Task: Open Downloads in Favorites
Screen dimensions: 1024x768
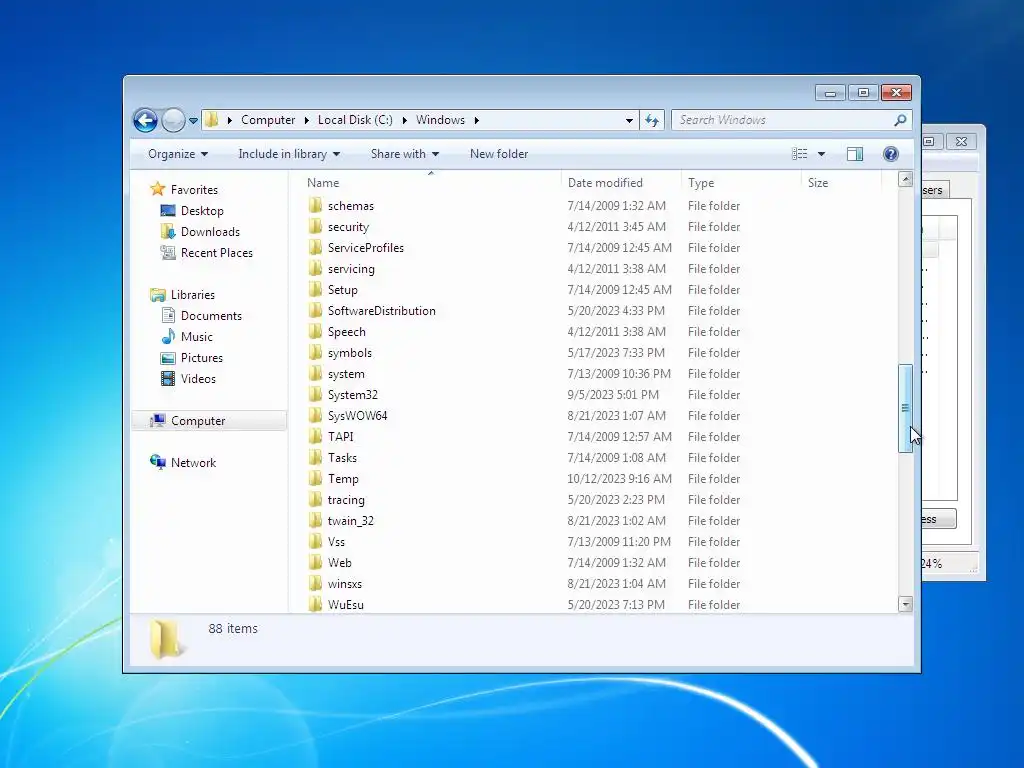Action: point(210,232)
